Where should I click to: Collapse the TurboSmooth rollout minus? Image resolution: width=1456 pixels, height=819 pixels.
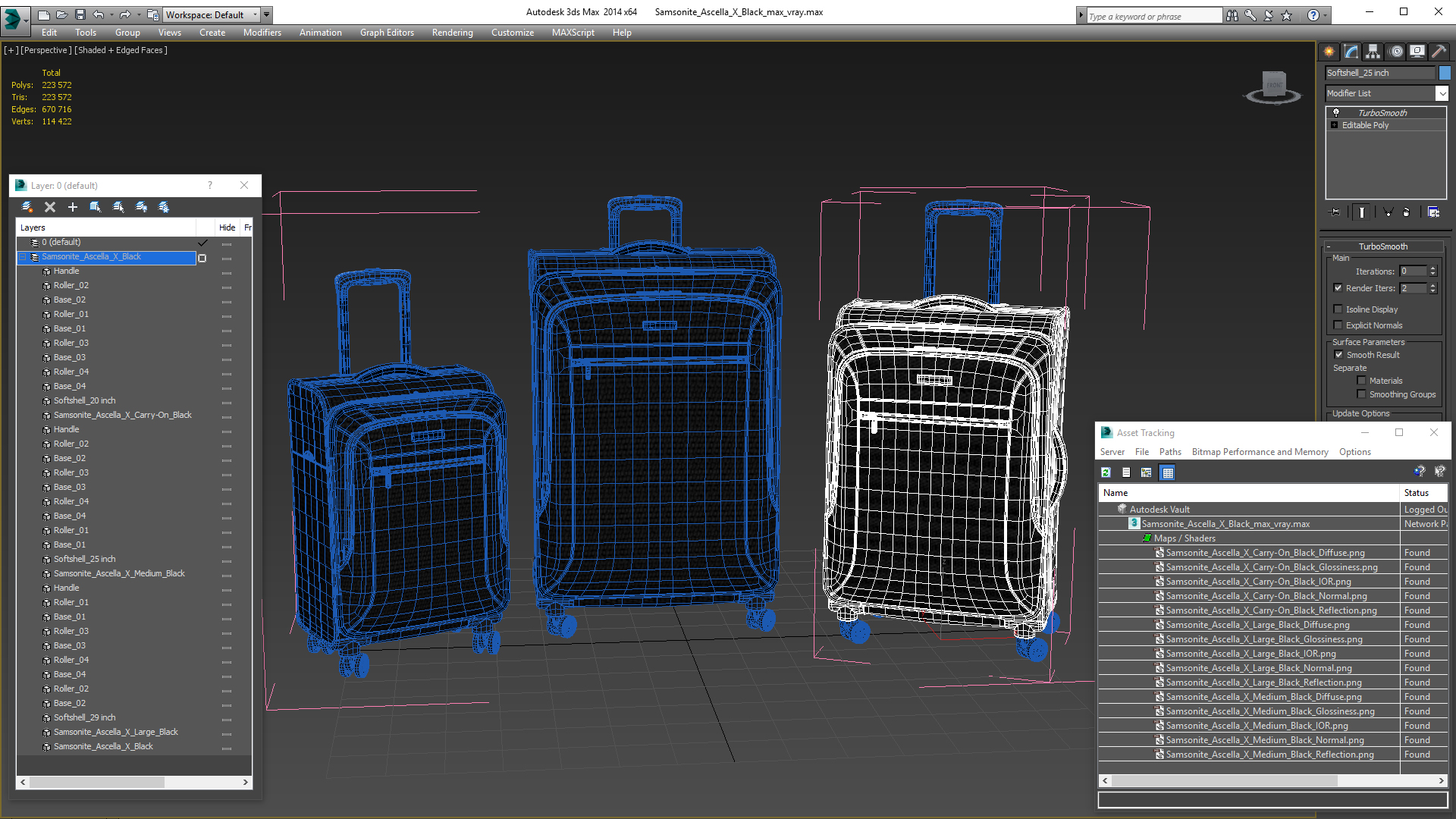coord(1329,246)
